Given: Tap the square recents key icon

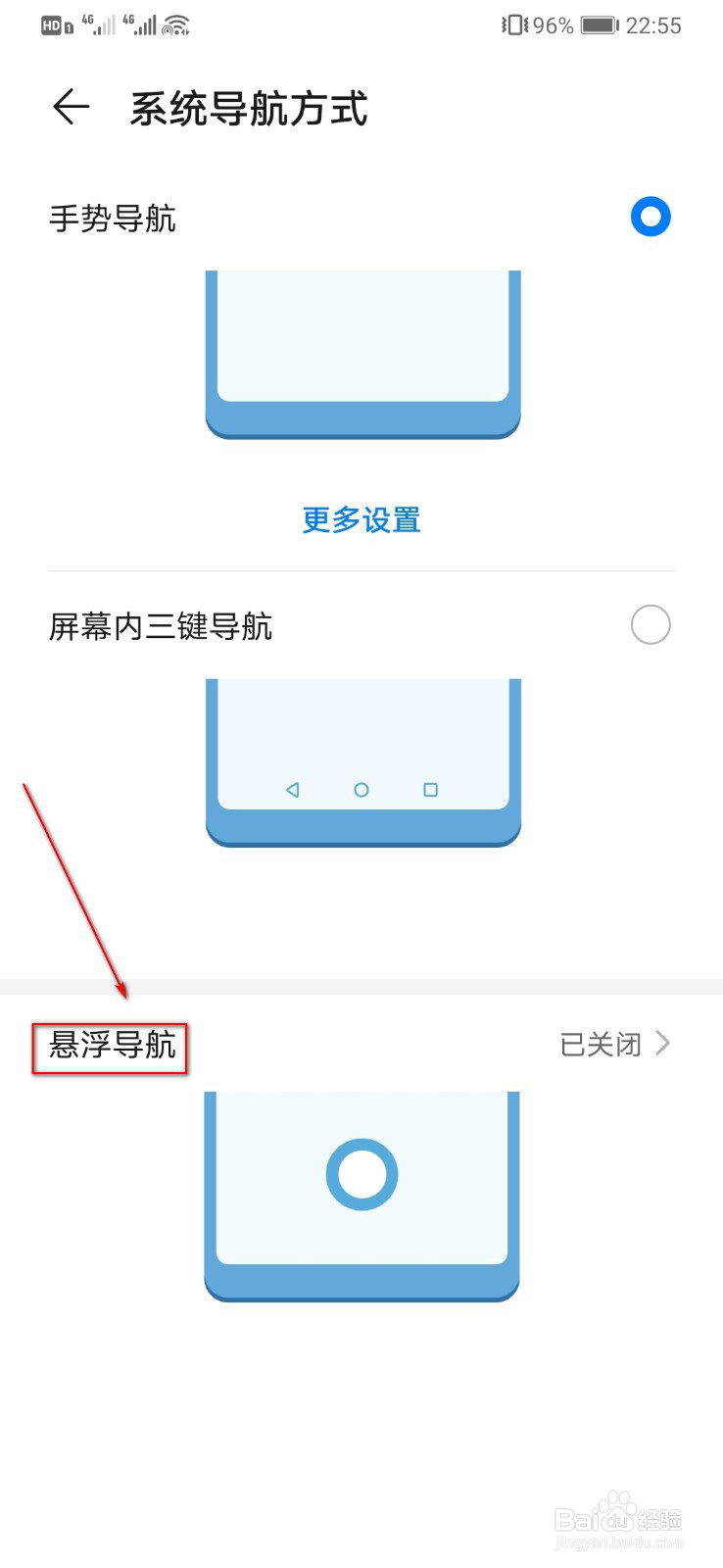Looking at the screenshot, I should pyautogui.click(x=430, y=790).
